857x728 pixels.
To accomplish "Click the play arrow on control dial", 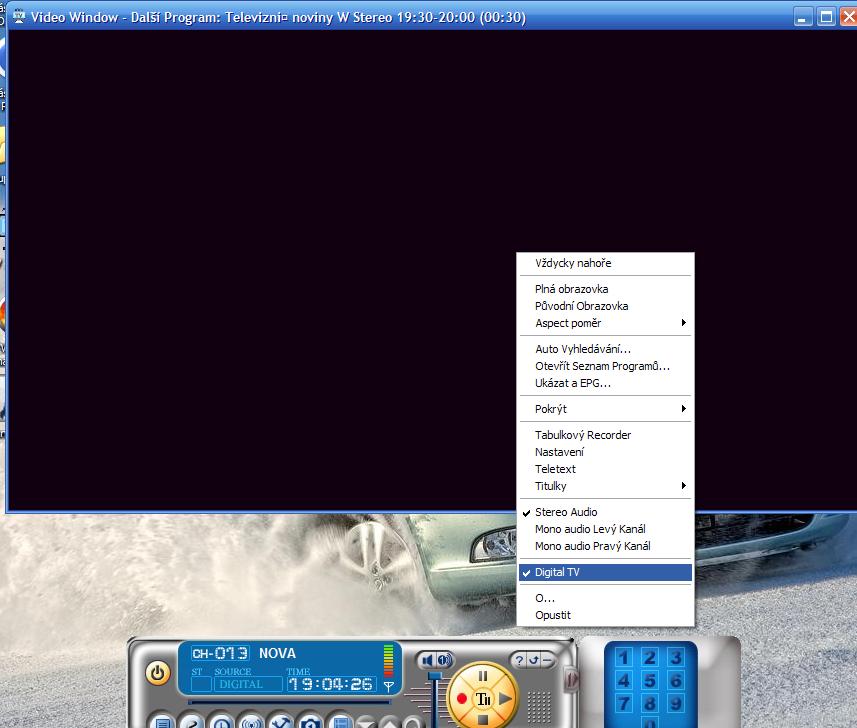I will coord(506,698).
